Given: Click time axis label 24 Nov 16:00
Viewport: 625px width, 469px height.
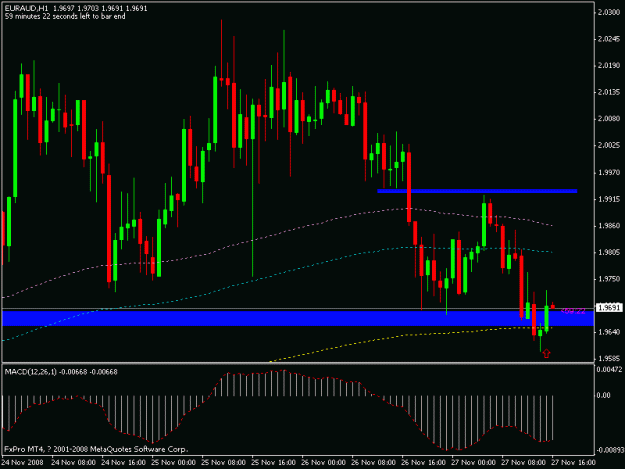Looking at the screenshot, I should click(x=124, y=463).
